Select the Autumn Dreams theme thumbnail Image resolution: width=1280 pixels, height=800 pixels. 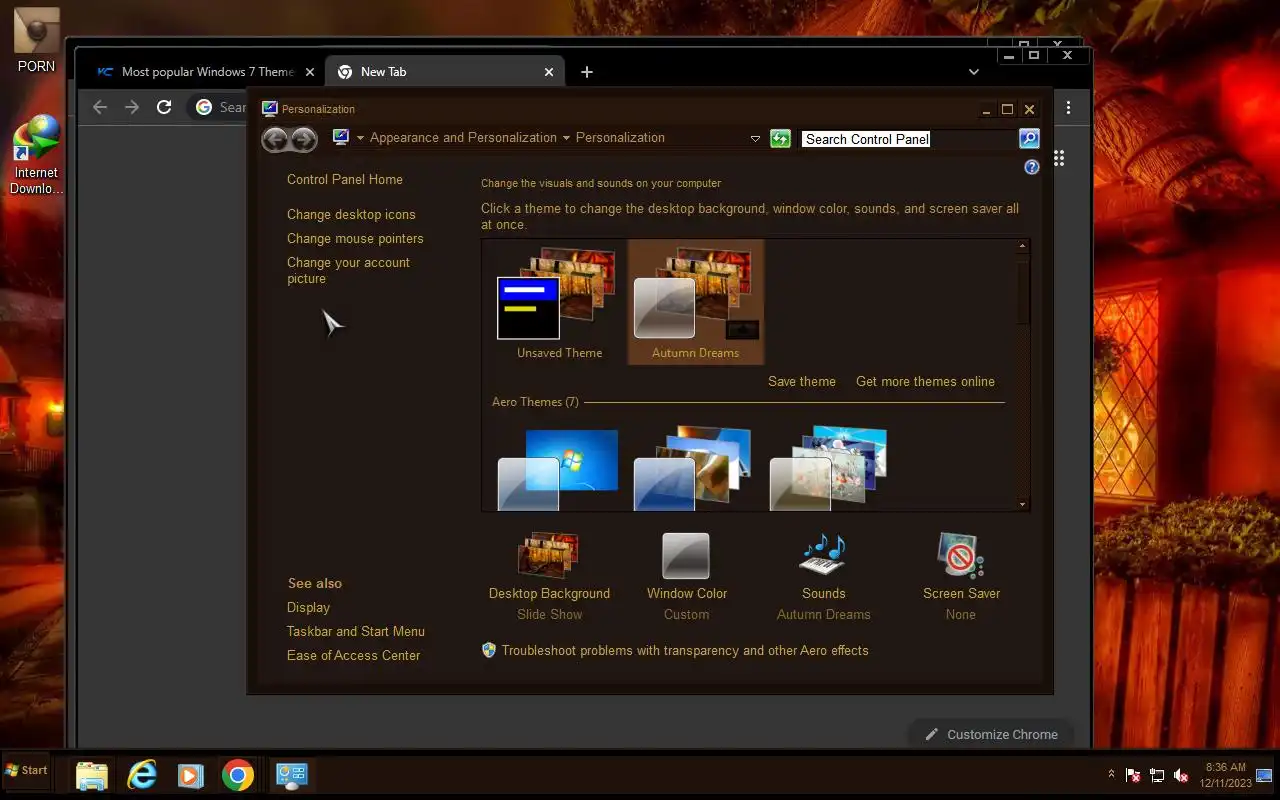click(695, 301)
